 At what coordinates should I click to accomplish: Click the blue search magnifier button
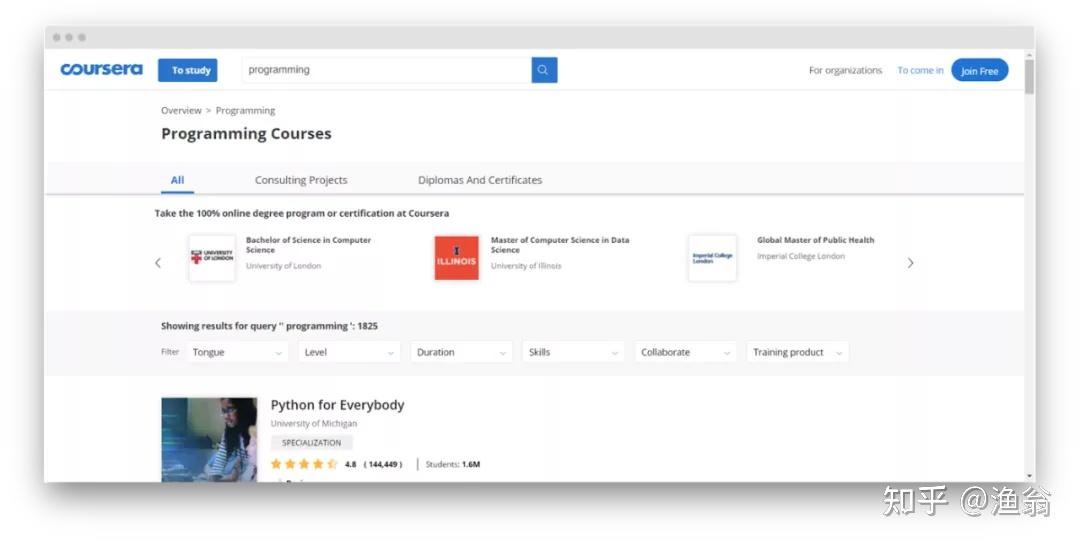[544, 70]
